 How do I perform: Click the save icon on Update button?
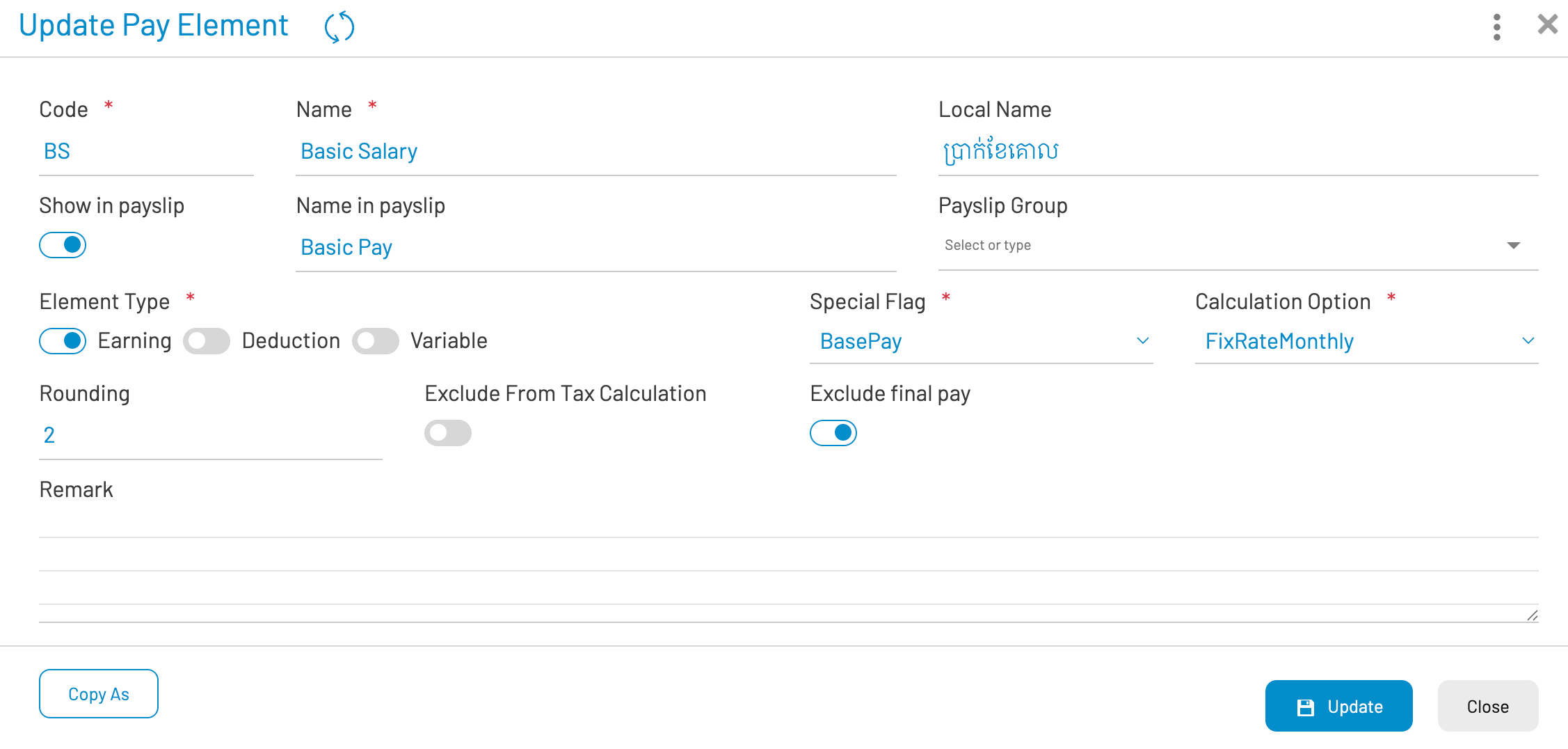(1306, 707)
